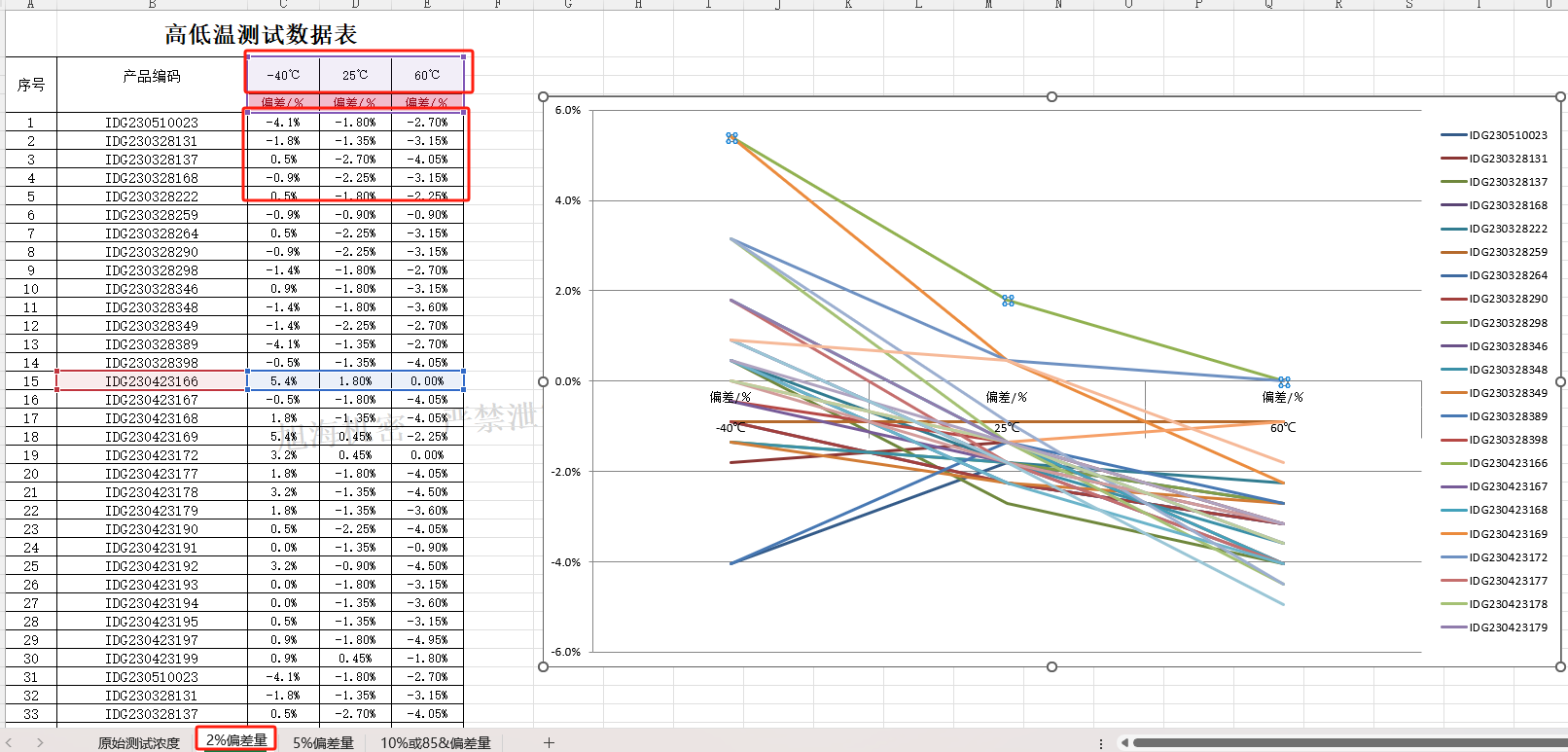Switch to the 原始测试浓度 sheet tab
Viewport: 1568px width, 752px height.
point(138,742)
